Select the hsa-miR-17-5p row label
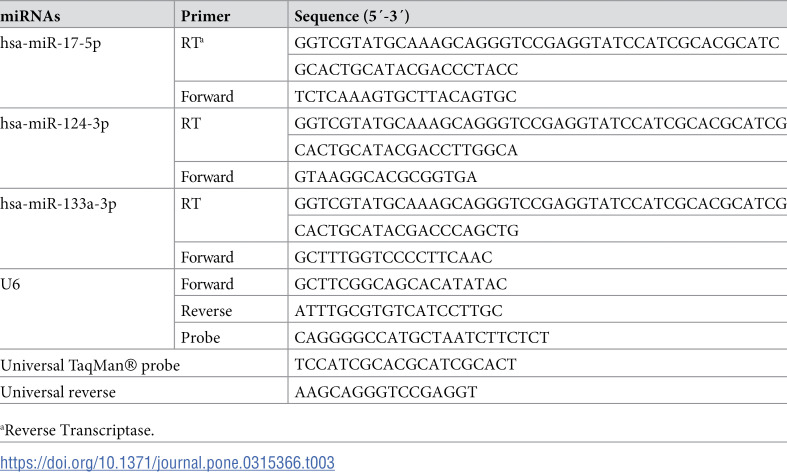Screen dimensions: 787x472 51,43
